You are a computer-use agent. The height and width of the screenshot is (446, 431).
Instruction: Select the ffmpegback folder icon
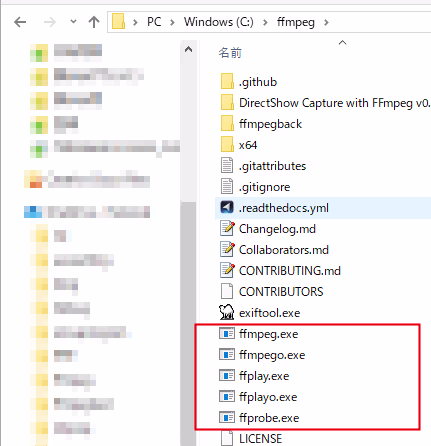227,124
